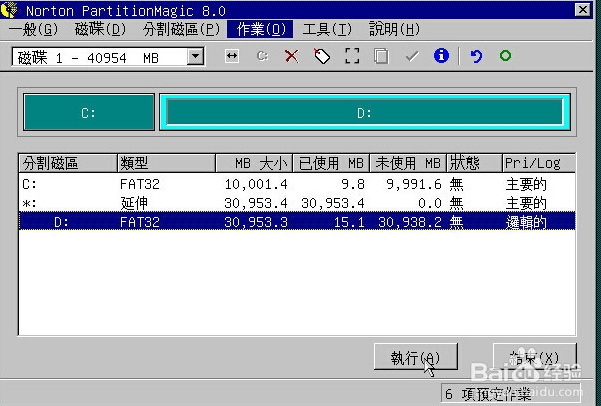The image size is (601, 406).
Task: Click the 15.1 used MB value
Action: point(349,222)
